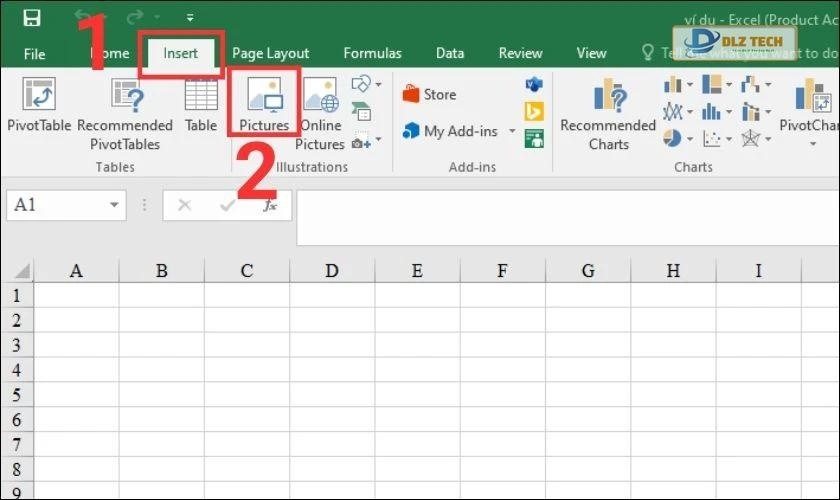Image resolution: width=840 pixels, height=500 pixels.
Task: Insert a Statistic chart
Action: tap(711, 111)
